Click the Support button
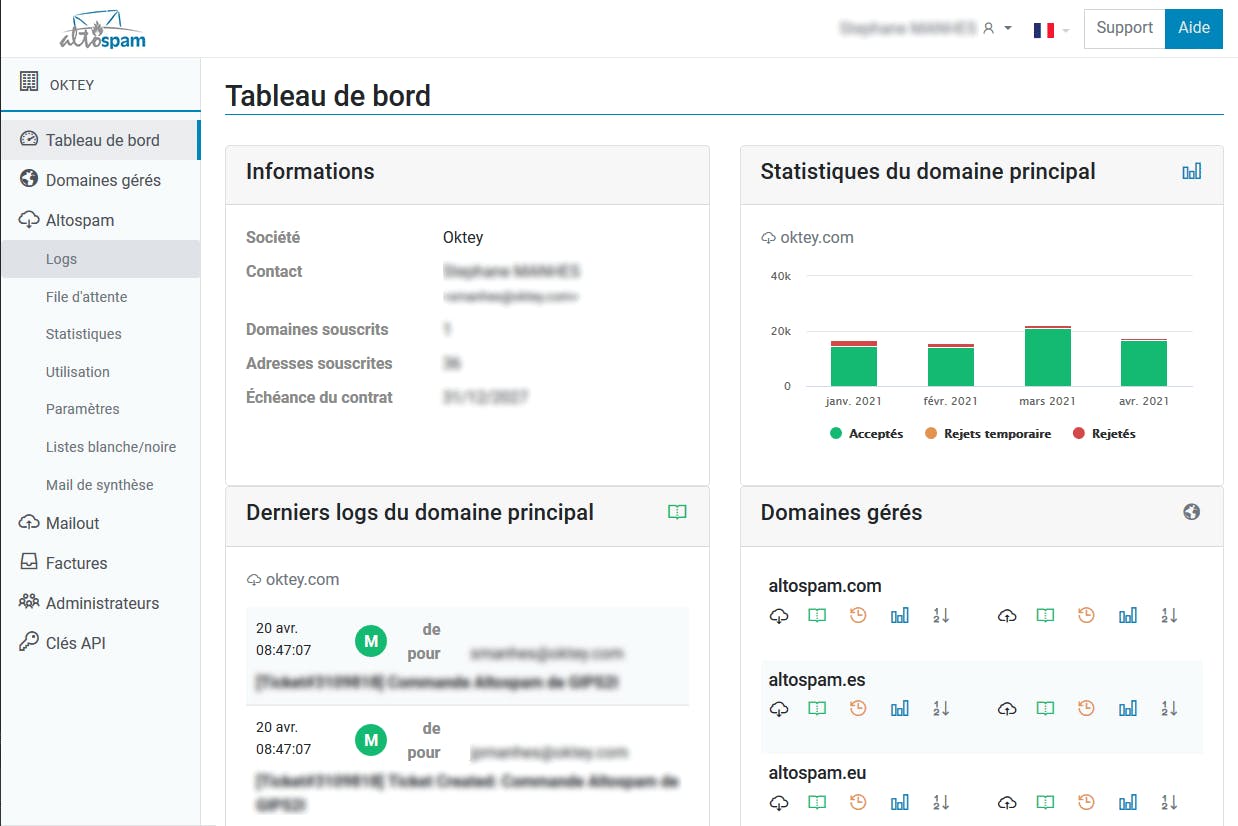The height and width of the screenshot is (826, 1238). pyautogui.click(x=1124, y=28)
